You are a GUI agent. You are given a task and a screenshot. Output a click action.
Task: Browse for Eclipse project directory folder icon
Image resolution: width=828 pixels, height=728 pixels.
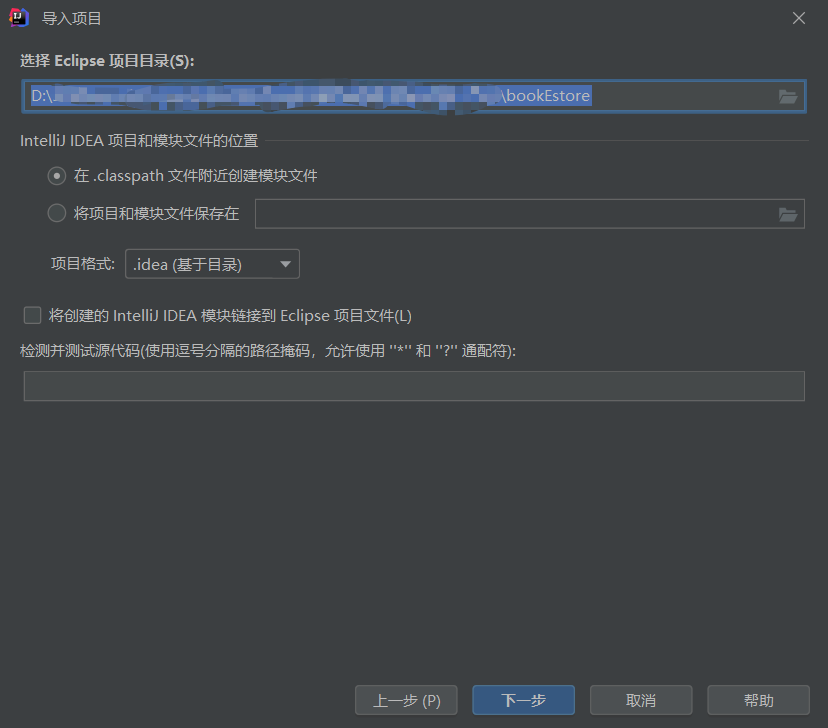787,97
